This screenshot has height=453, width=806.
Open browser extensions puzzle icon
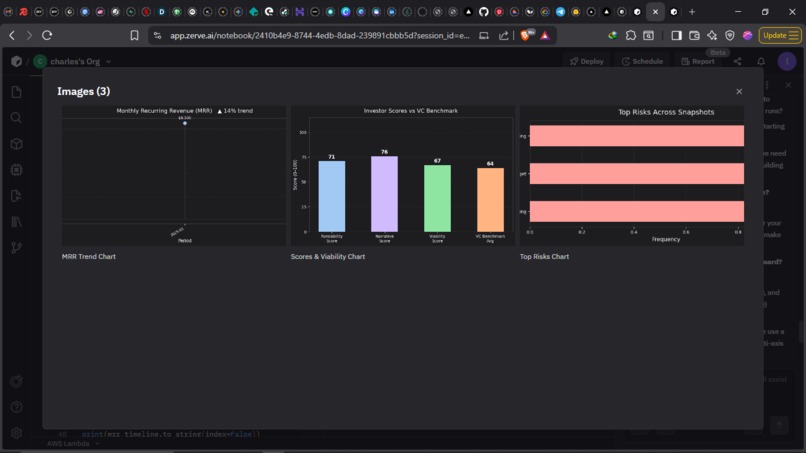(631, 35)
